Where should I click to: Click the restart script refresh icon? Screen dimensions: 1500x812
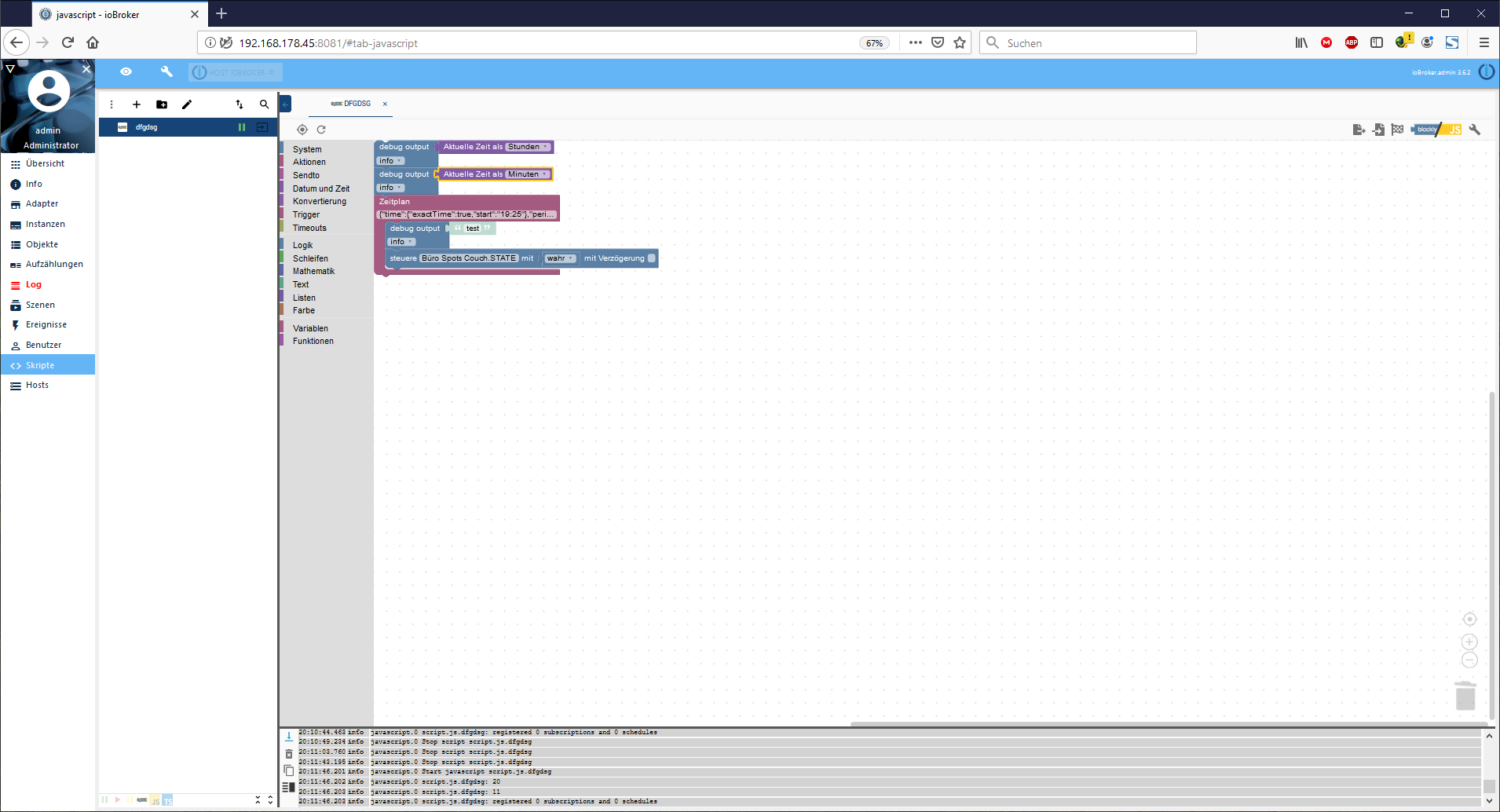coord(321,130)
